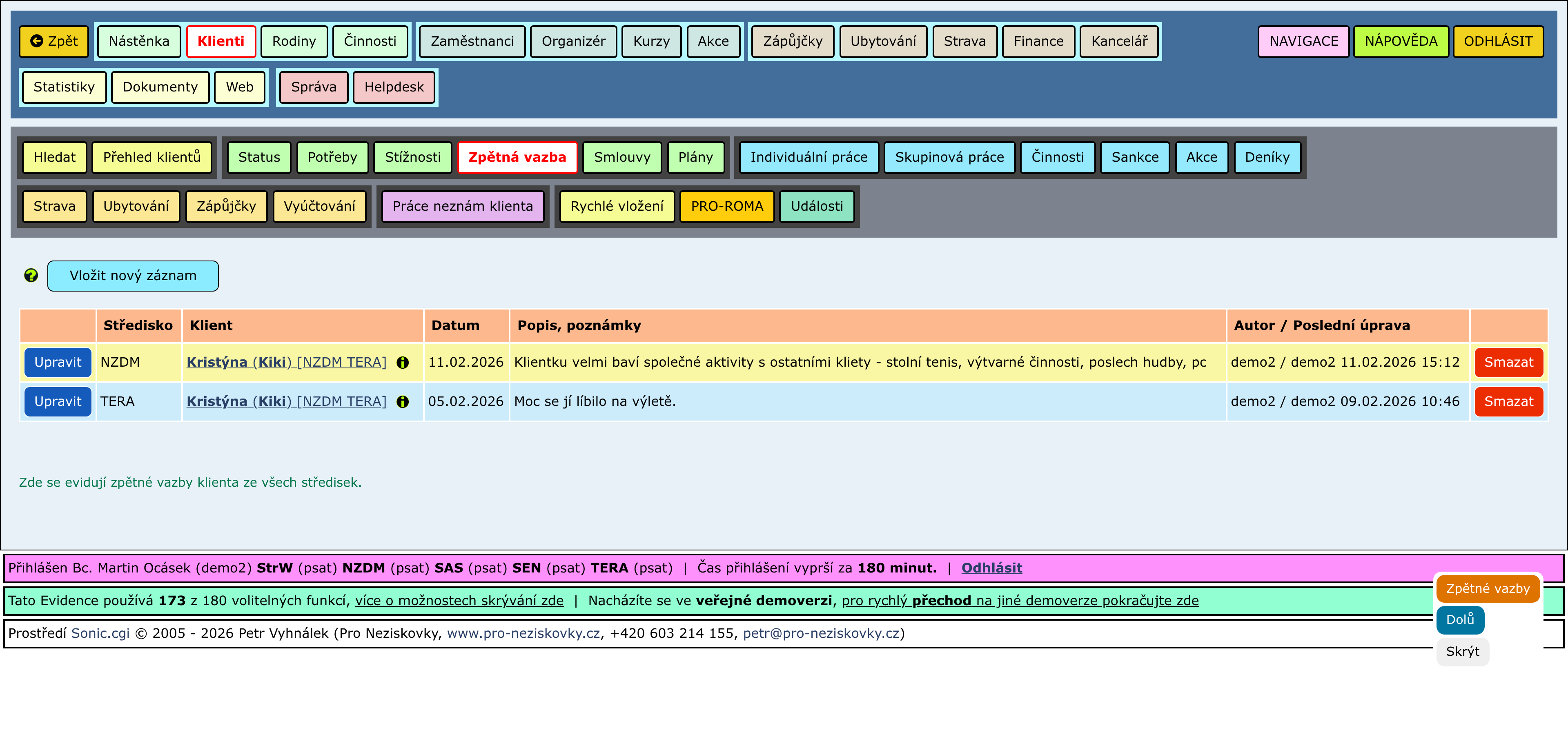Click the Zpět back arrow button

(x=54, y=41)
